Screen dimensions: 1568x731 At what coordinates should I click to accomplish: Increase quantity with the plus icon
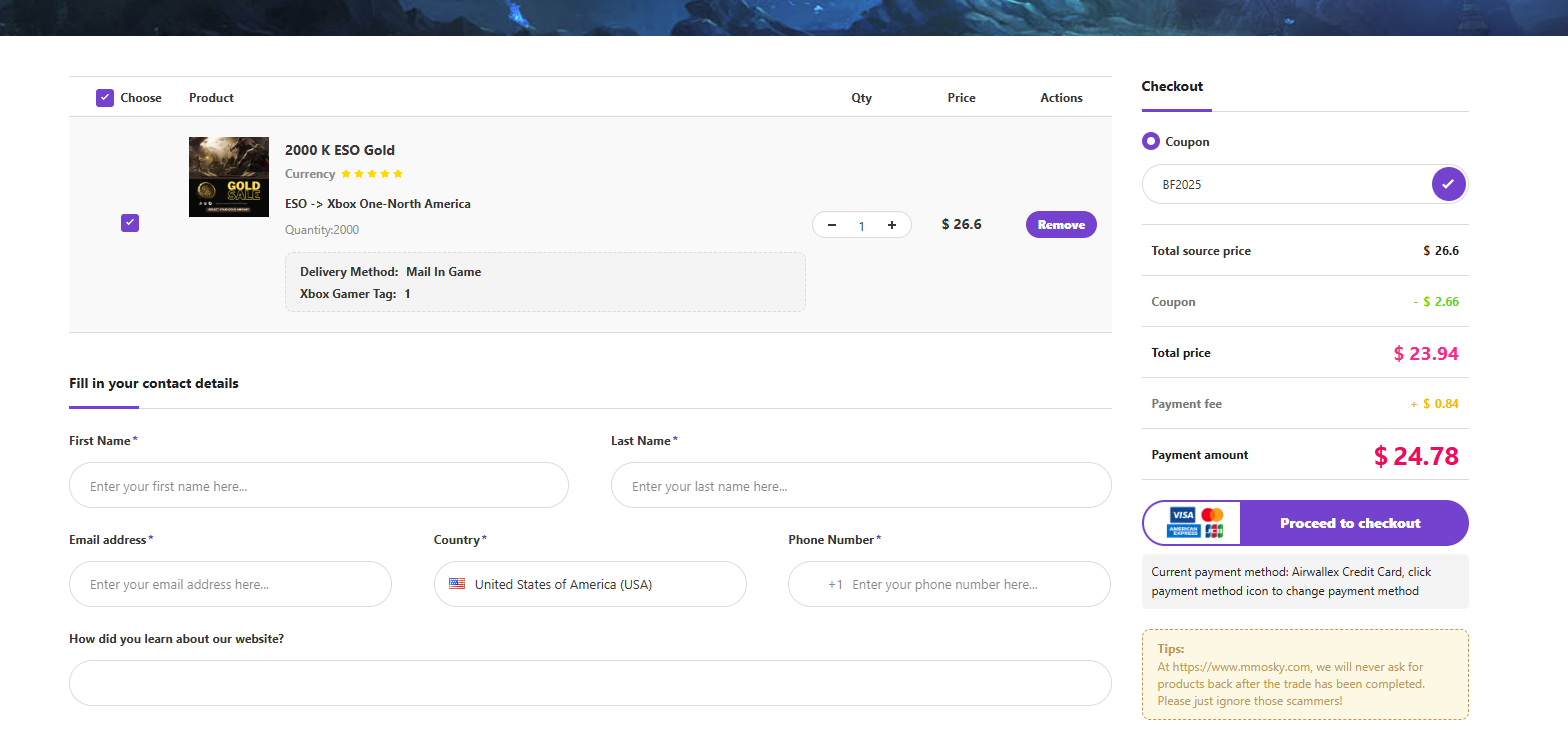(x=891, y=225)
